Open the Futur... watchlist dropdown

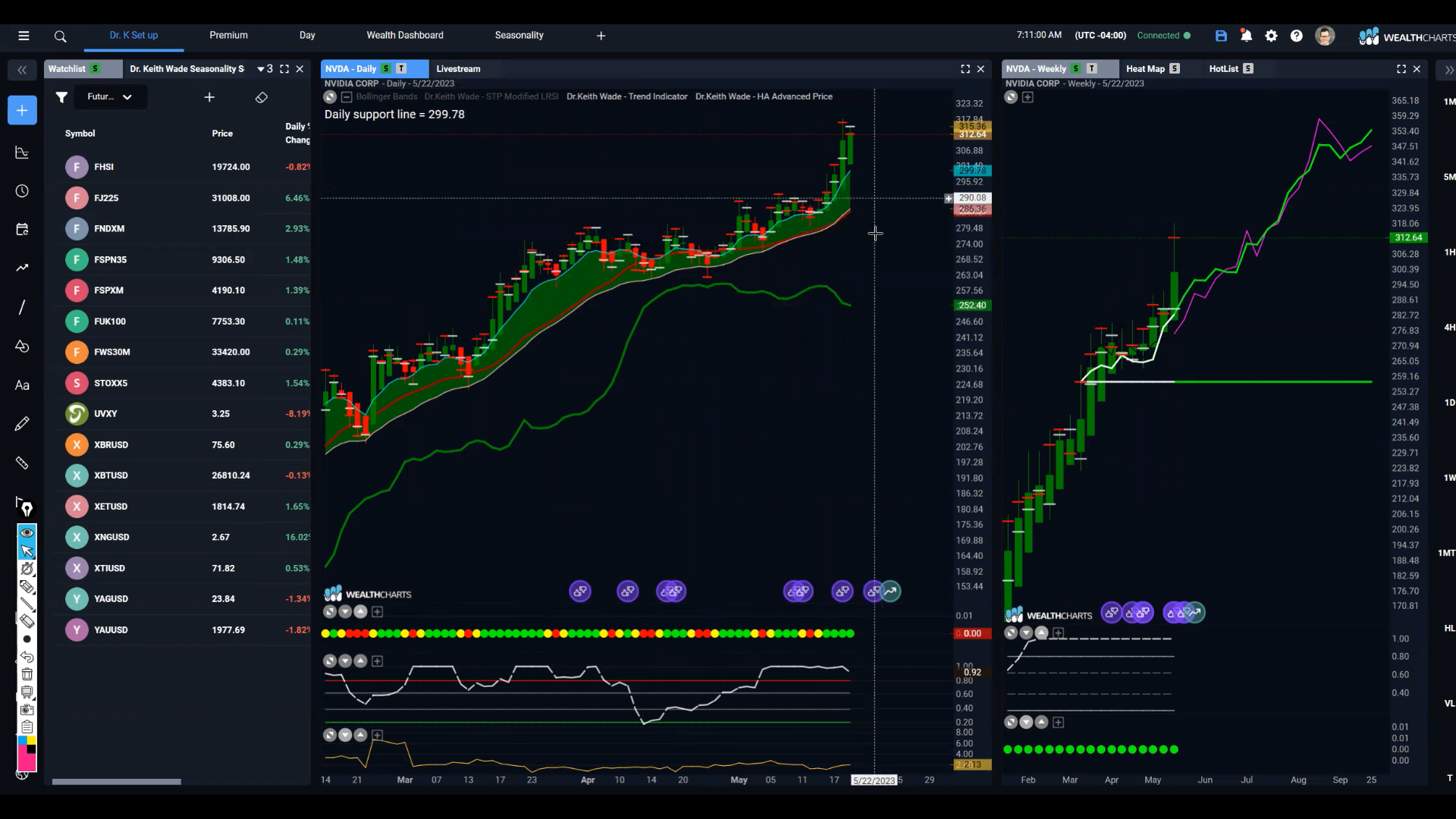click(x=110, y=97)
